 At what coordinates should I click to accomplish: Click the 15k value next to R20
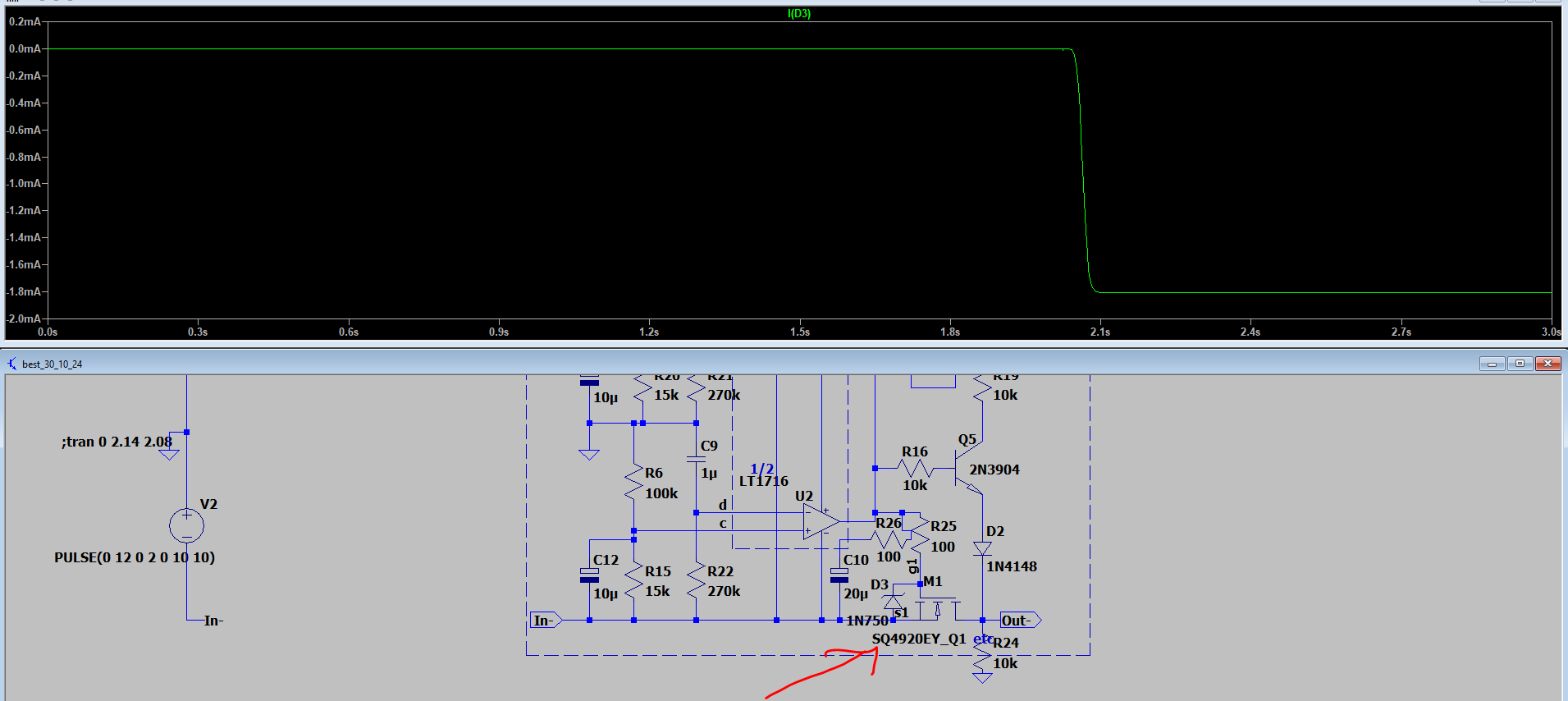666,395
